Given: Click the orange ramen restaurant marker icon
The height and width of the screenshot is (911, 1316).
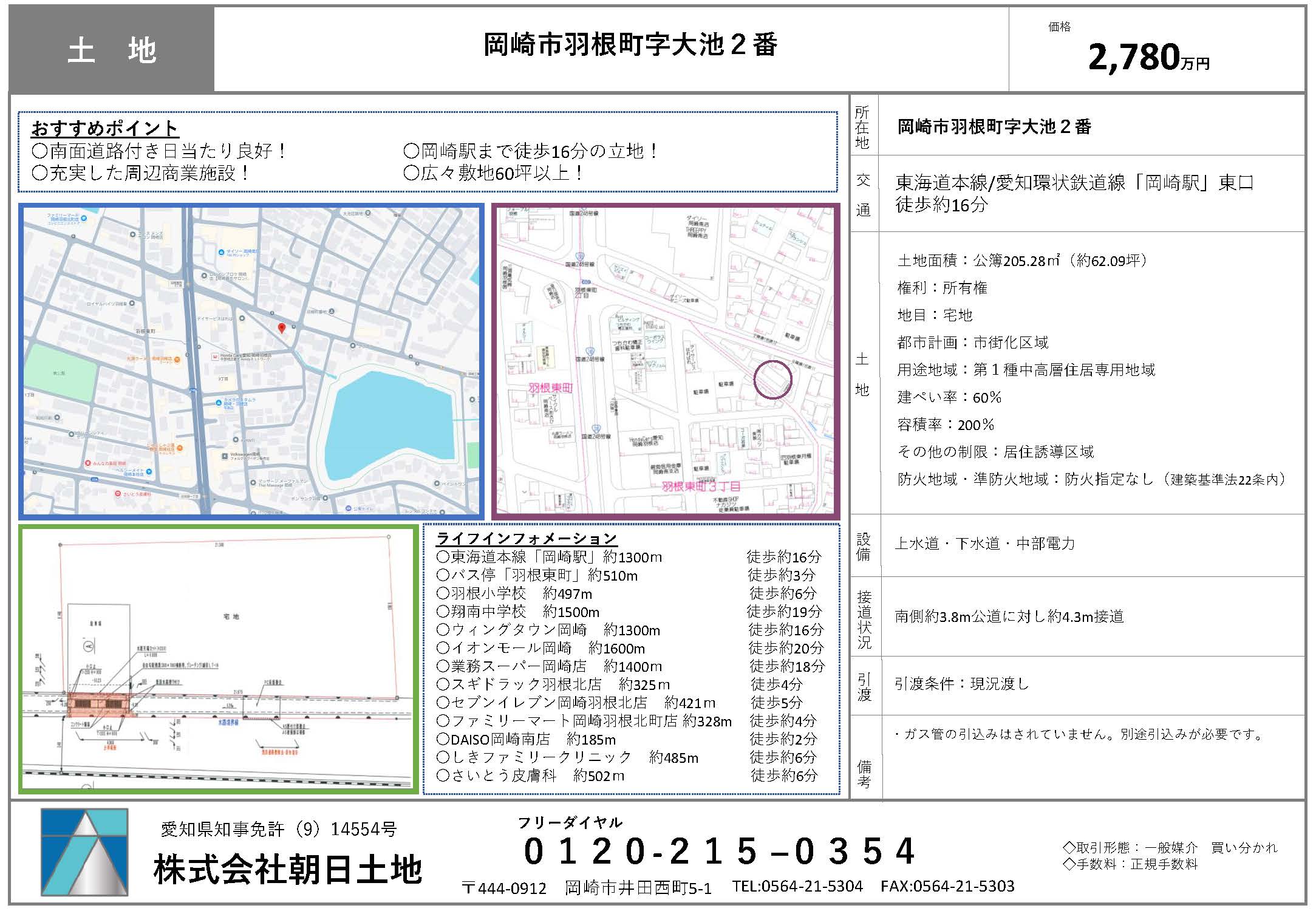Looking at the screenshot, I should [x=177, y=360].
